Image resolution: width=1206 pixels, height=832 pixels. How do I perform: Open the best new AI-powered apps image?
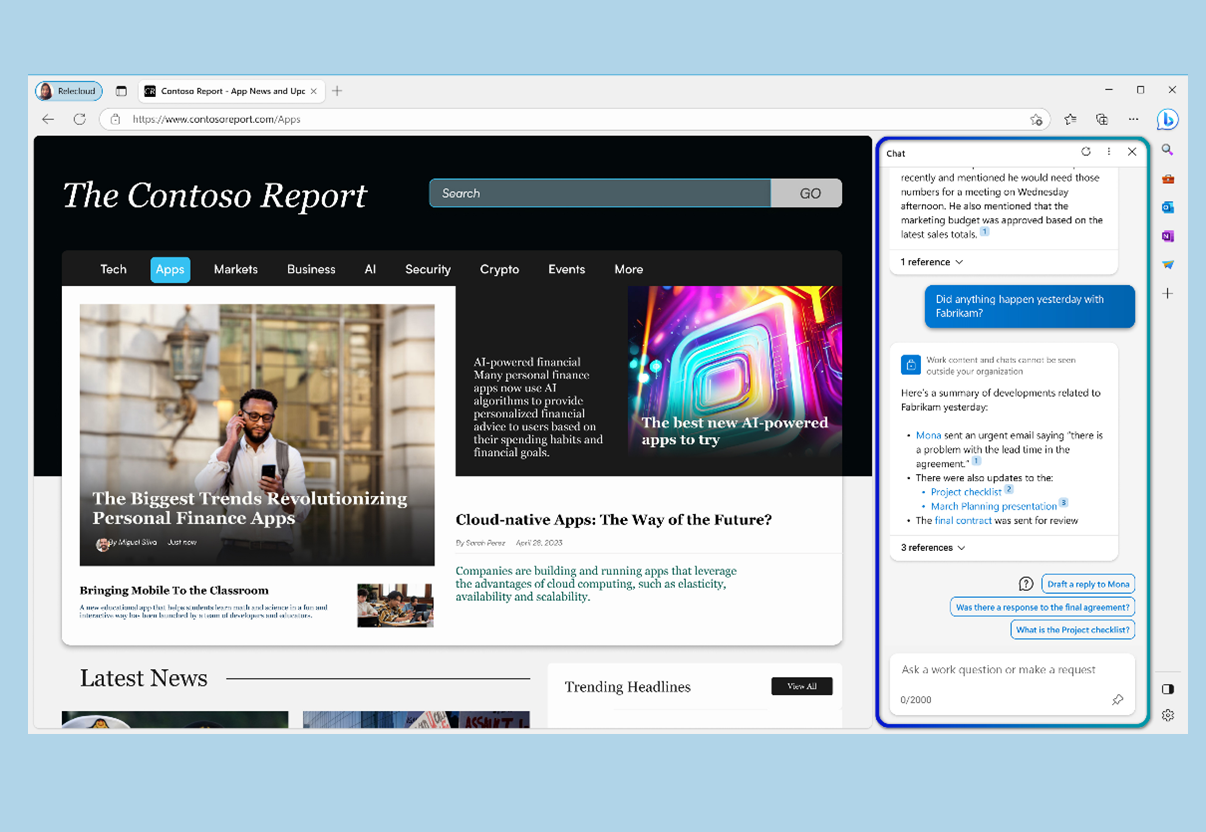735,372
